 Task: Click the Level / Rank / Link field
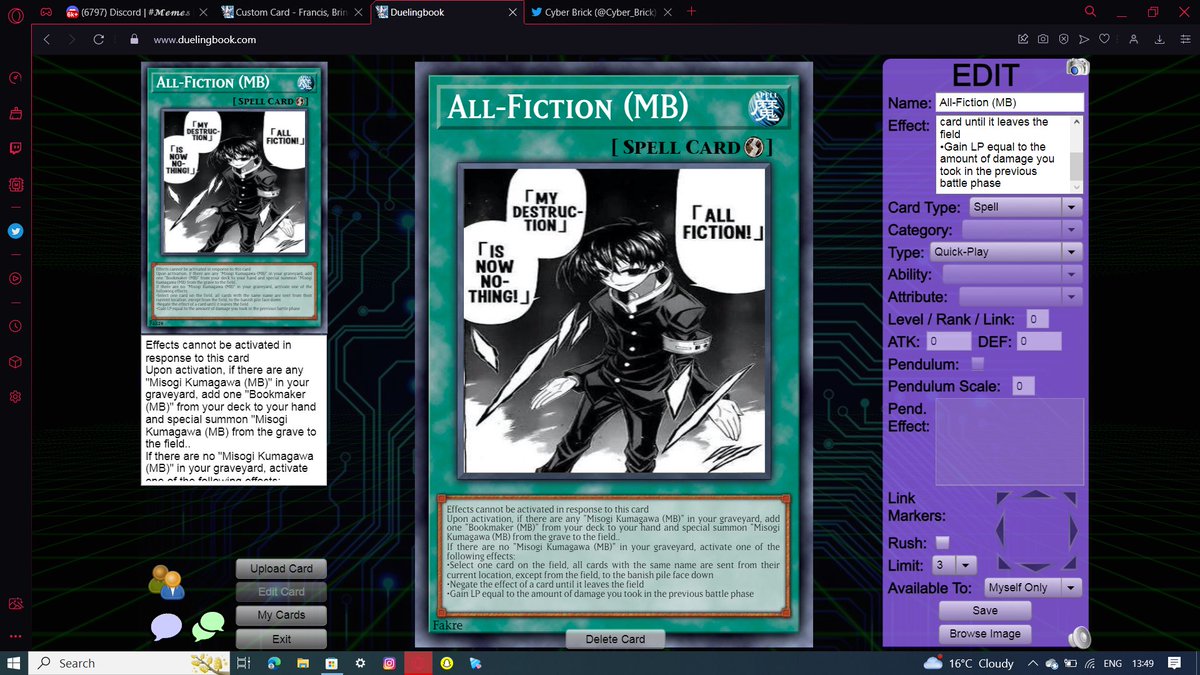1036,319
